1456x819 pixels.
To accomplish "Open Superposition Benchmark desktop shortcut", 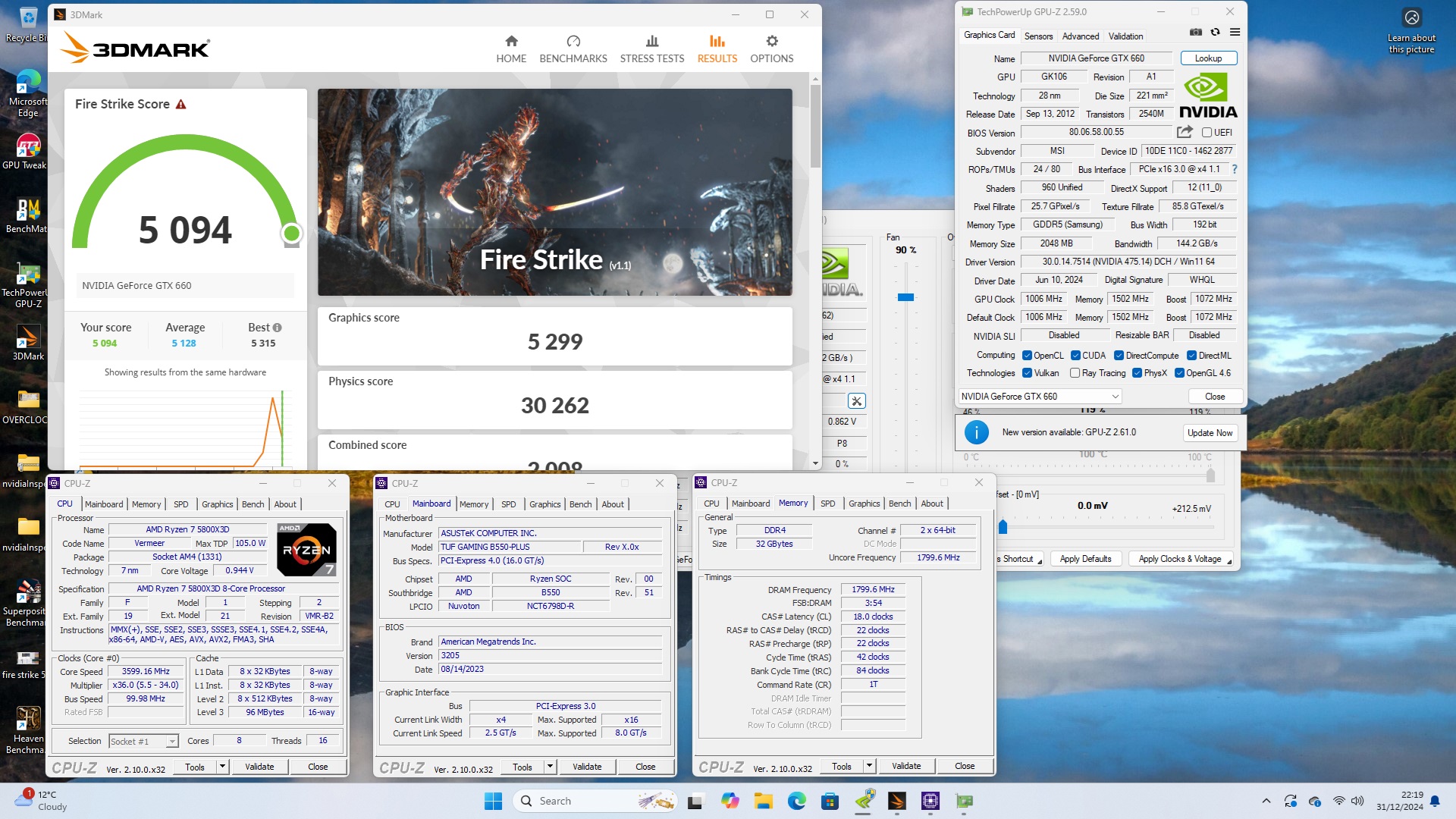I will coord(27,604).
